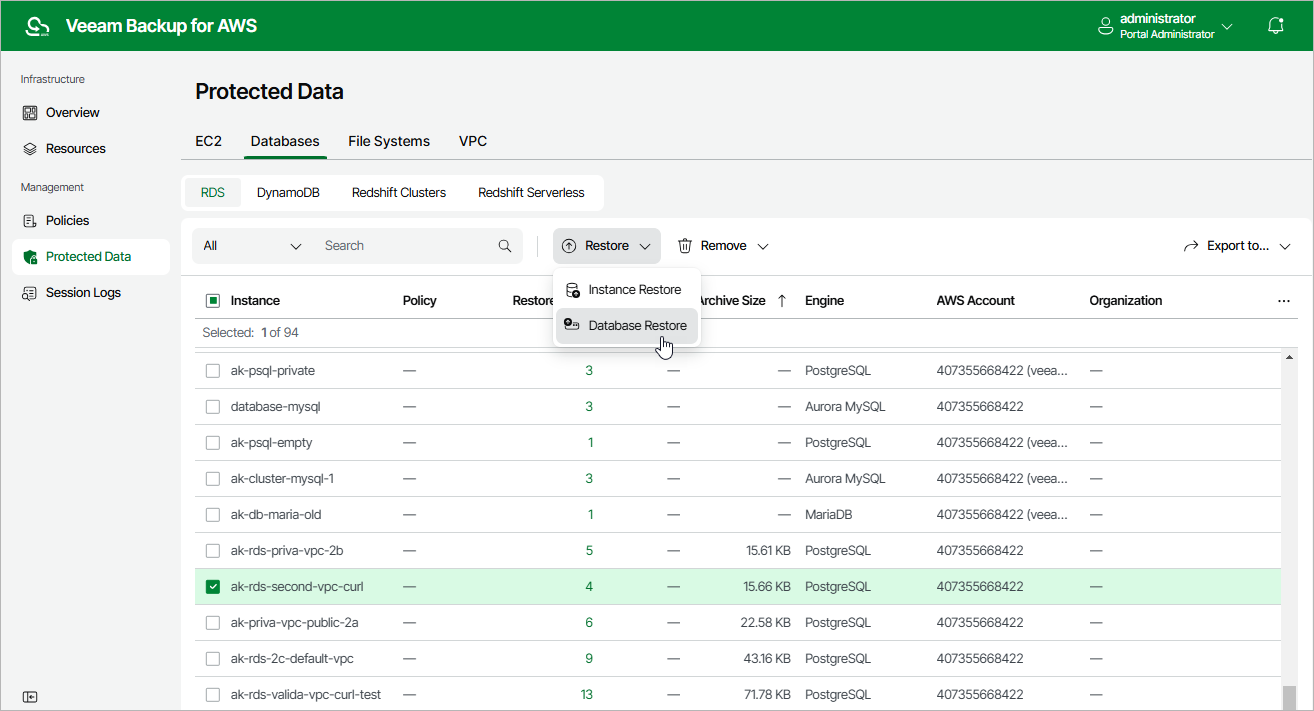Click the Resources layers icon

(x=30, y=149)
